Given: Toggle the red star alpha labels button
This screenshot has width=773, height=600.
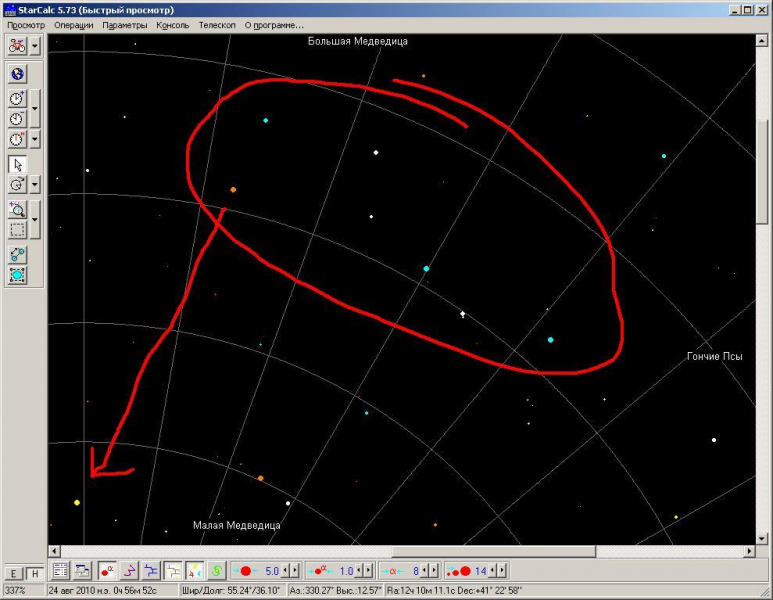Looking at the screenshot, I should coord(106,570).
